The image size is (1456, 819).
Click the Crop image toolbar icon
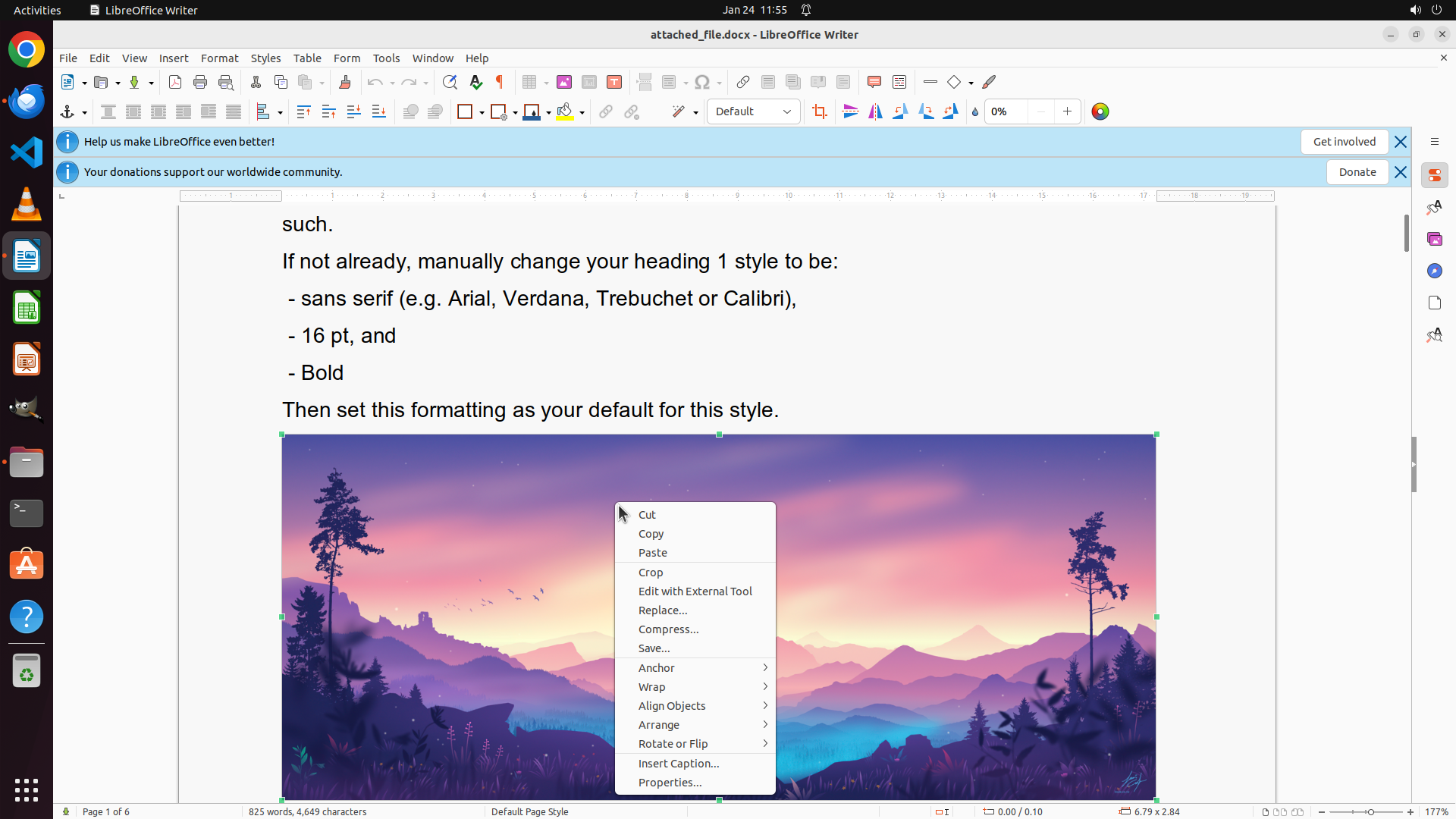(x=819, y=111)
